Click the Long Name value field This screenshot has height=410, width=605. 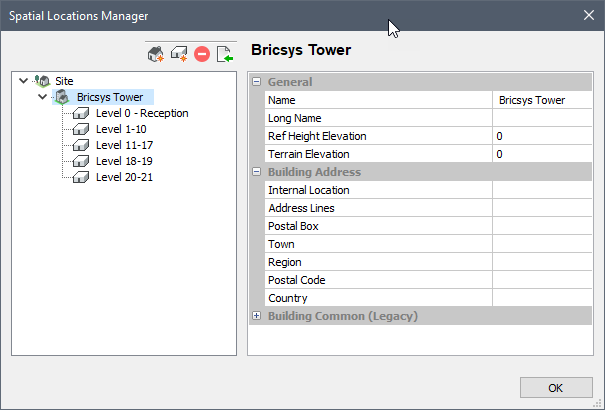[542, 118]
